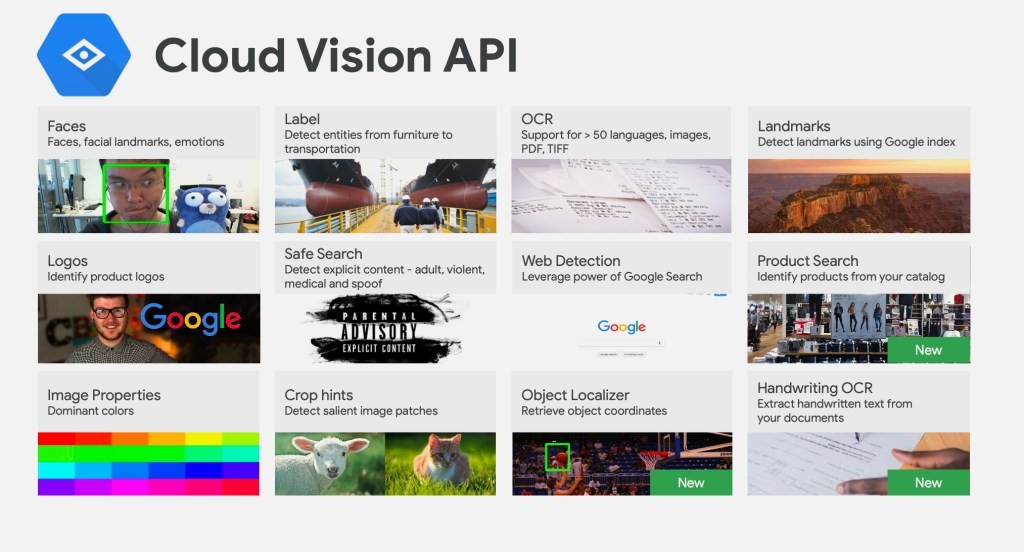Image resolution: width=1024 pixels, height=552 pixels.
Task: Open the Label card heading
Action: click(x=302, y=119)
